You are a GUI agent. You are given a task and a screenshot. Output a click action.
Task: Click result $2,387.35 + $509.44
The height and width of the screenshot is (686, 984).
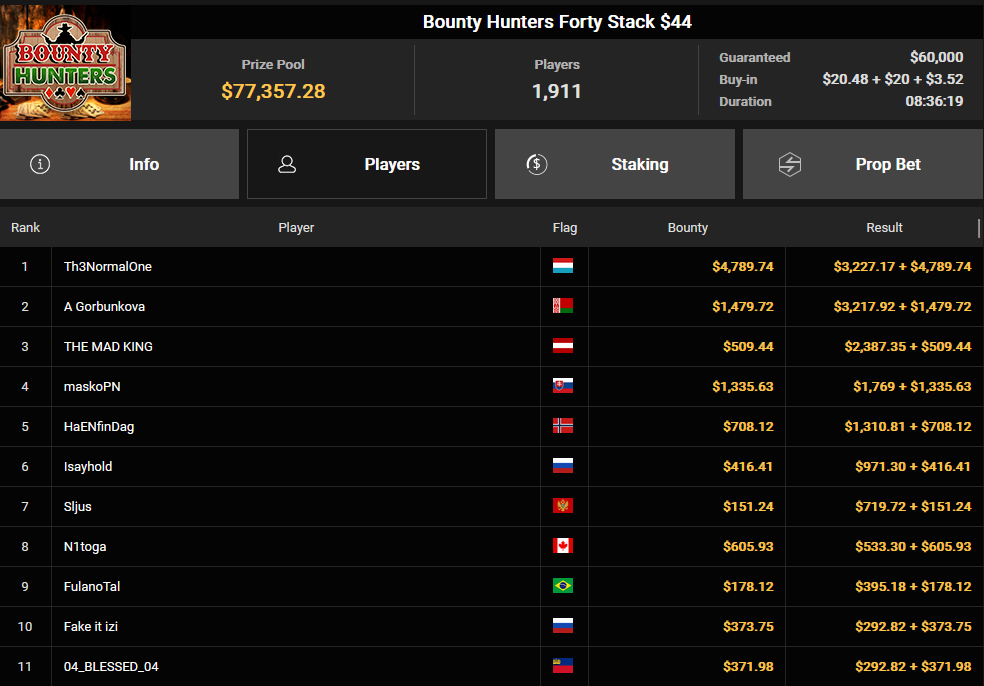(x=908, y=346)
